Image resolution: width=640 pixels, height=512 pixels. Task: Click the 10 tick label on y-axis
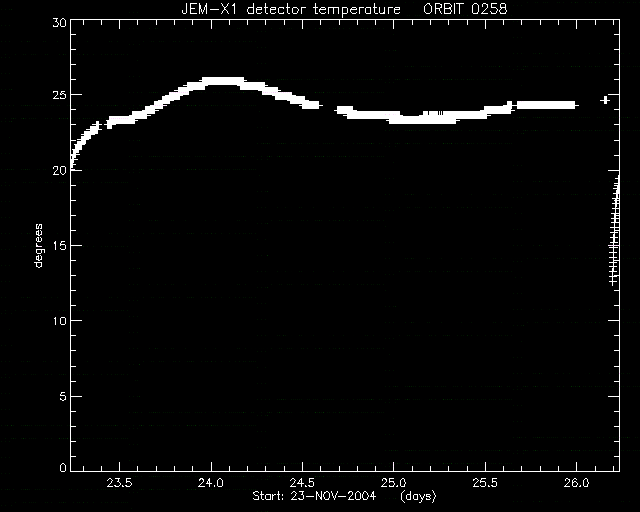(59, 321)
